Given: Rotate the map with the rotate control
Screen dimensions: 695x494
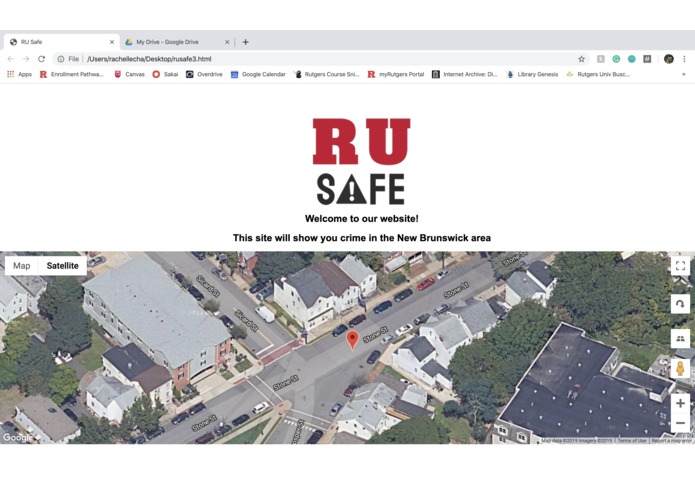Looking at the screenshot, I should 680,304.
